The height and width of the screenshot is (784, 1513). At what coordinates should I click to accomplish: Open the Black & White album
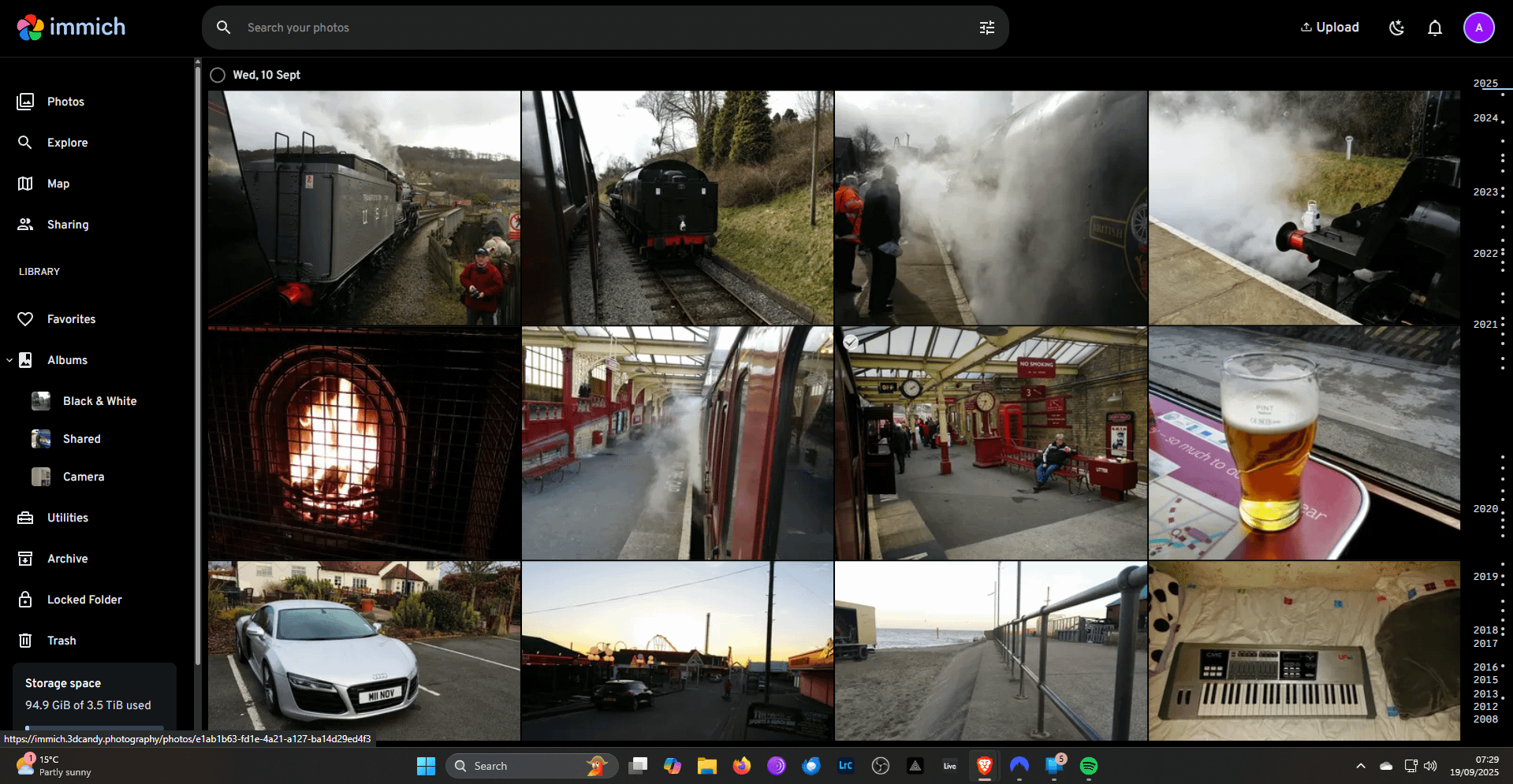pos(99,401)
